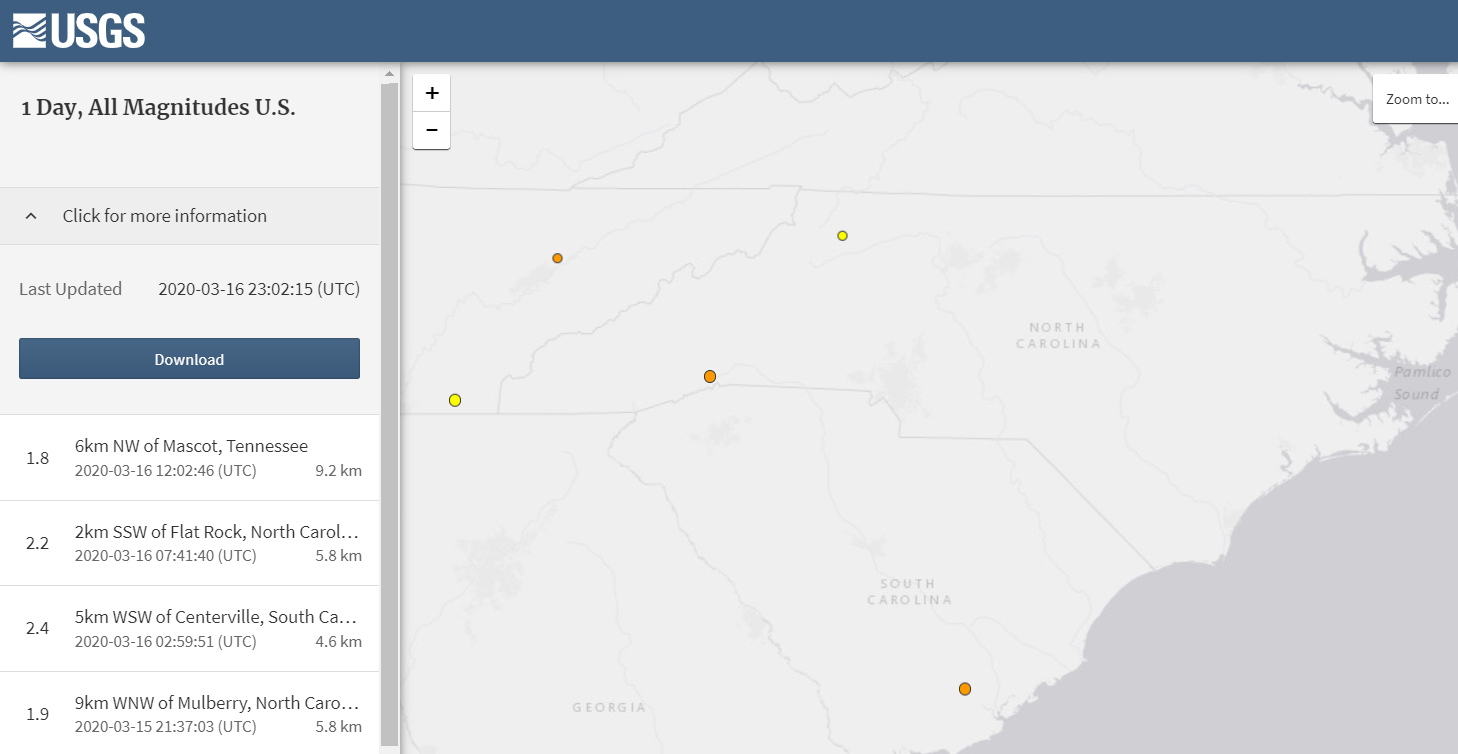Click the Last Updated timestamp 2020-03-16 23:02:15
The height and width of the screenshot is (754, 1458).
(259, 289)
